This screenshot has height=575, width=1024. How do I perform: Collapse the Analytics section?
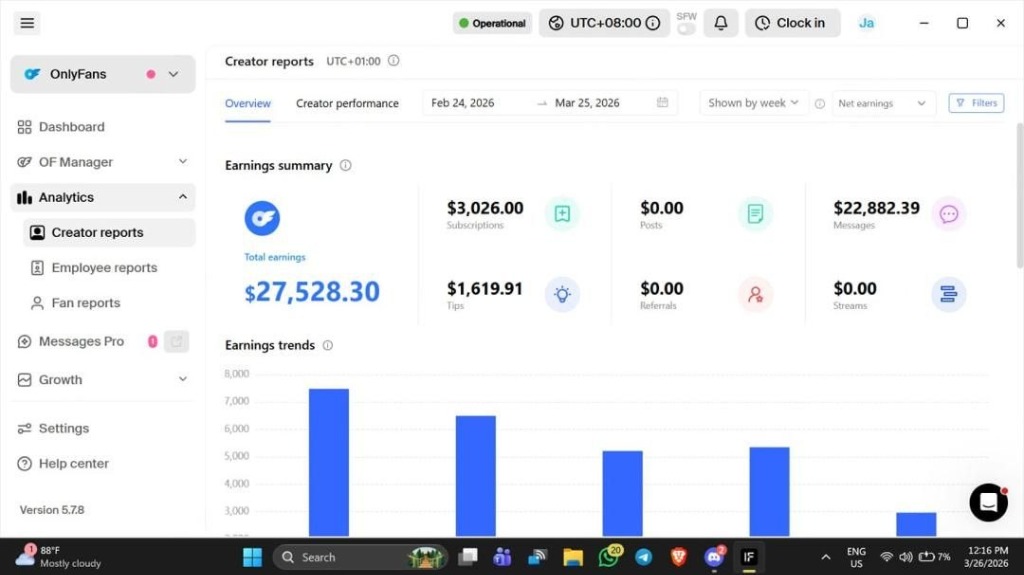tap(103, 197)
